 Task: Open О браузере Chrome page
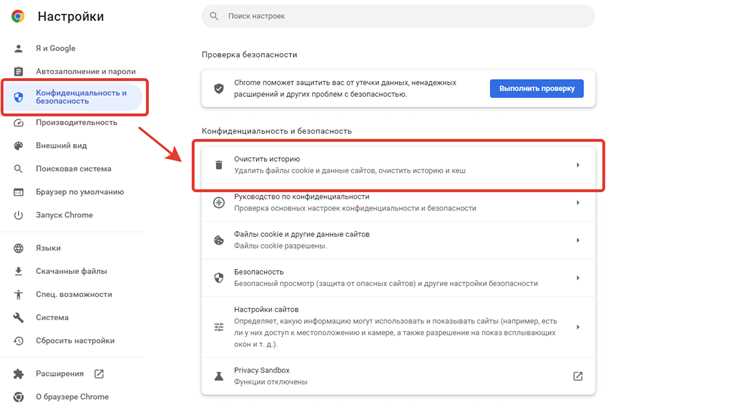(72, 397)
